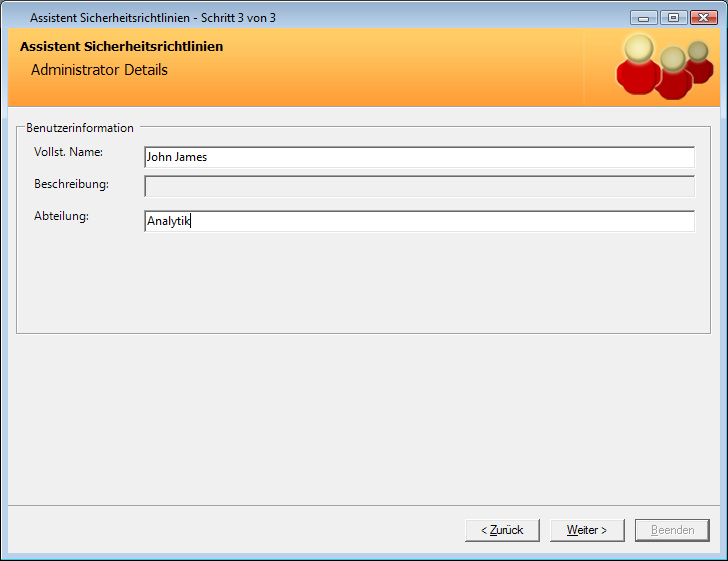
Task: Click the middle red user figure icon
Action: pos(673,75)
